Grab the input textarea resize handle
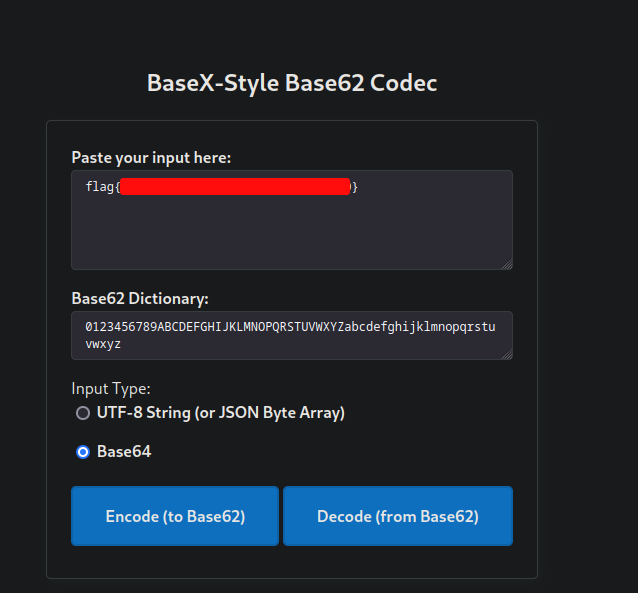The width and height of the screenshot is (638, 593). 507,264
